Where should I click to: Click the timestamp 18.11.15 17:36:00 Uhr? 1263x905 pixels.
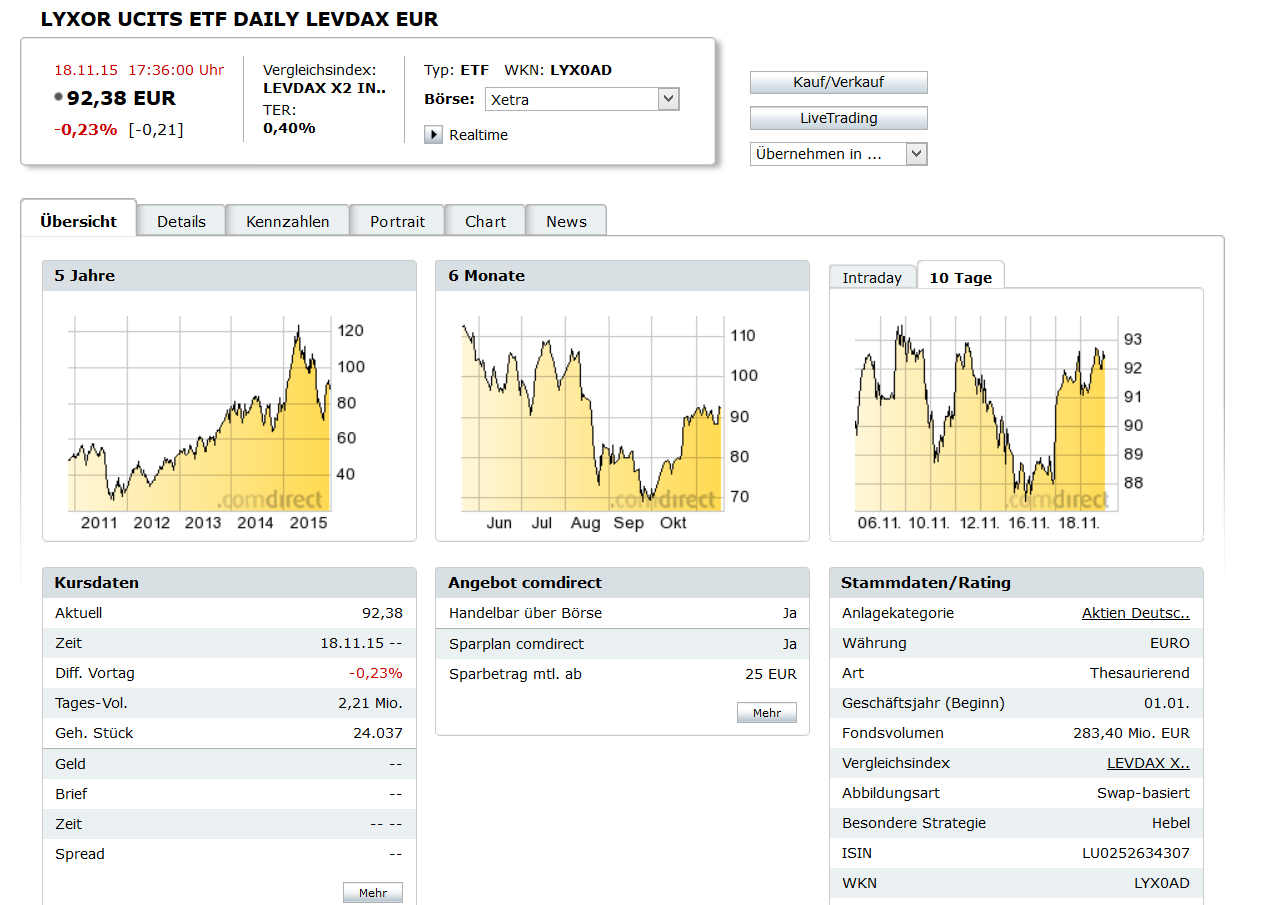[x=139, y=70]
